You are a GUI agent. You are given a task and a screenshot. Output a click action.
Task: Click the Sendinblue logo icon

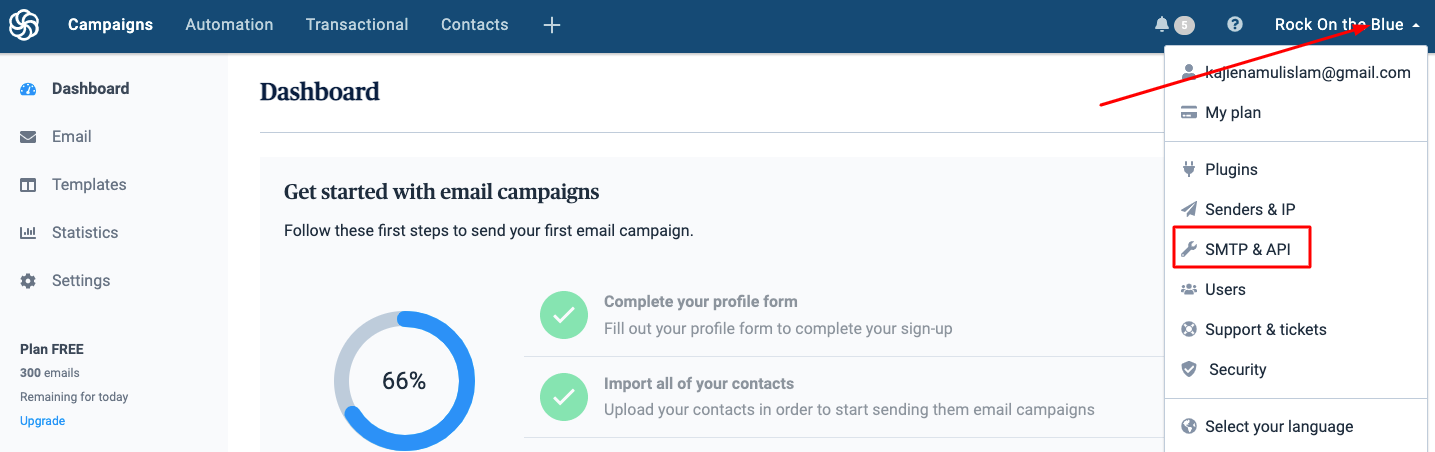[24, 25]
